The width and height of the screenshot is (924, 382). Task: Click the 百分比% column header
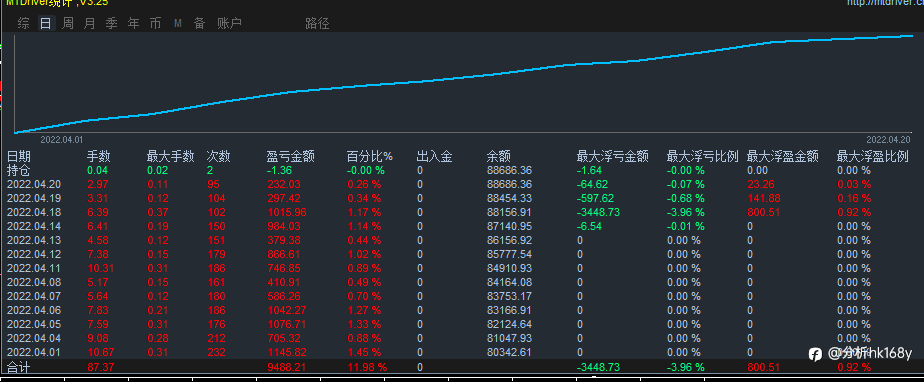(369, 156)
